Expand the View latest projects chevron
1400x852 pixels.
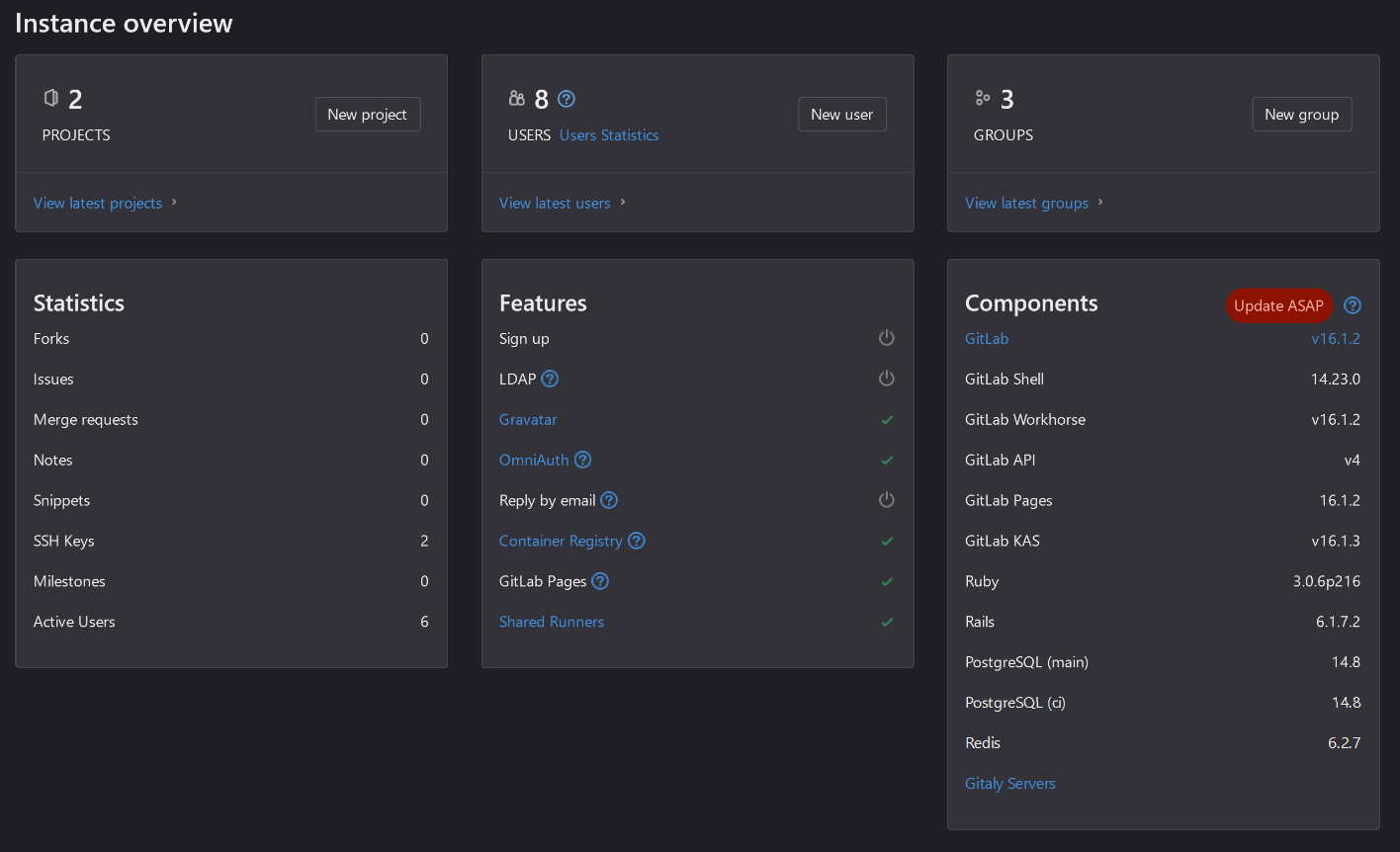tap(174, 203)
